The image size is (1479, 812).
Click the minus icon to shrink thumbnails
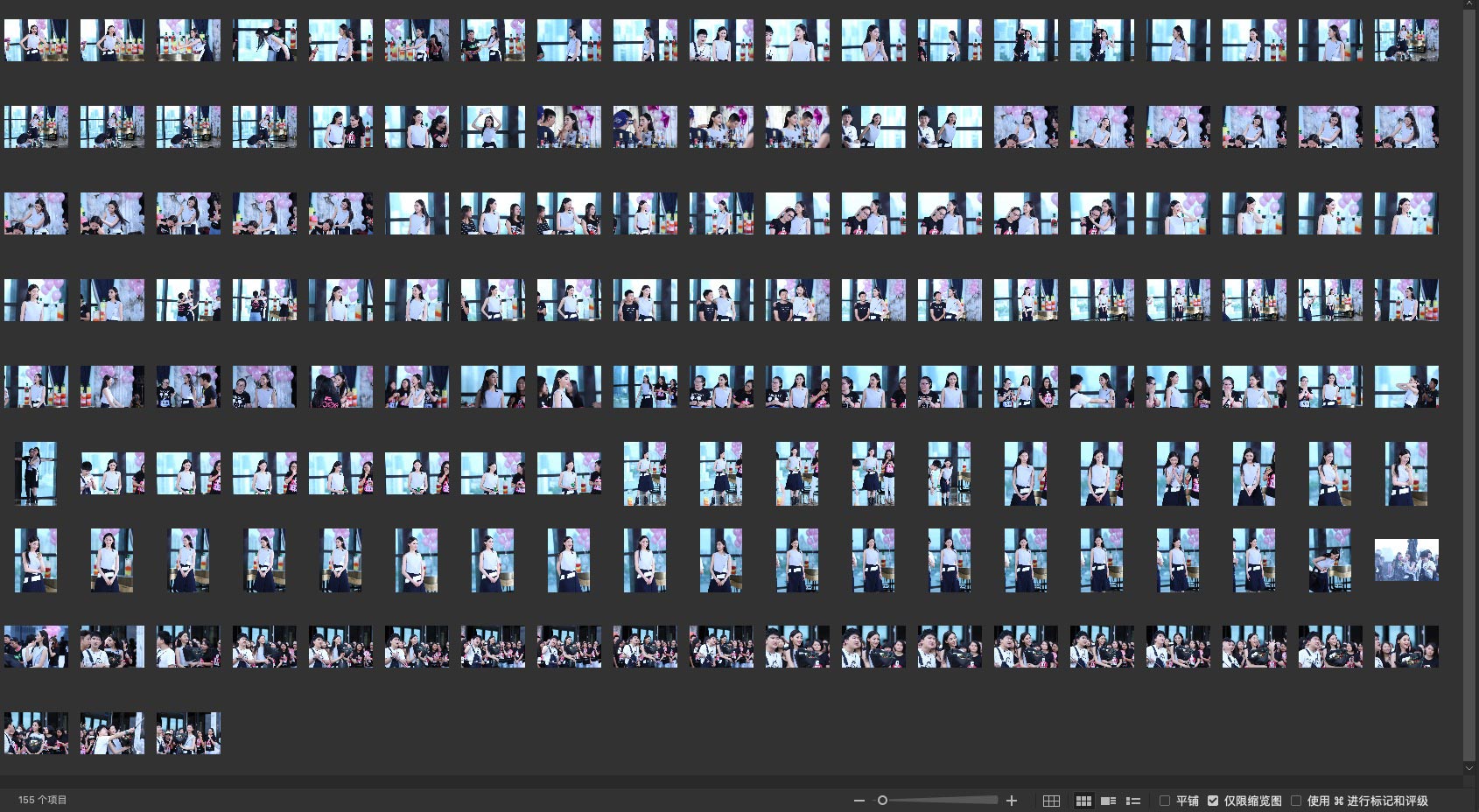click(859, 801)
